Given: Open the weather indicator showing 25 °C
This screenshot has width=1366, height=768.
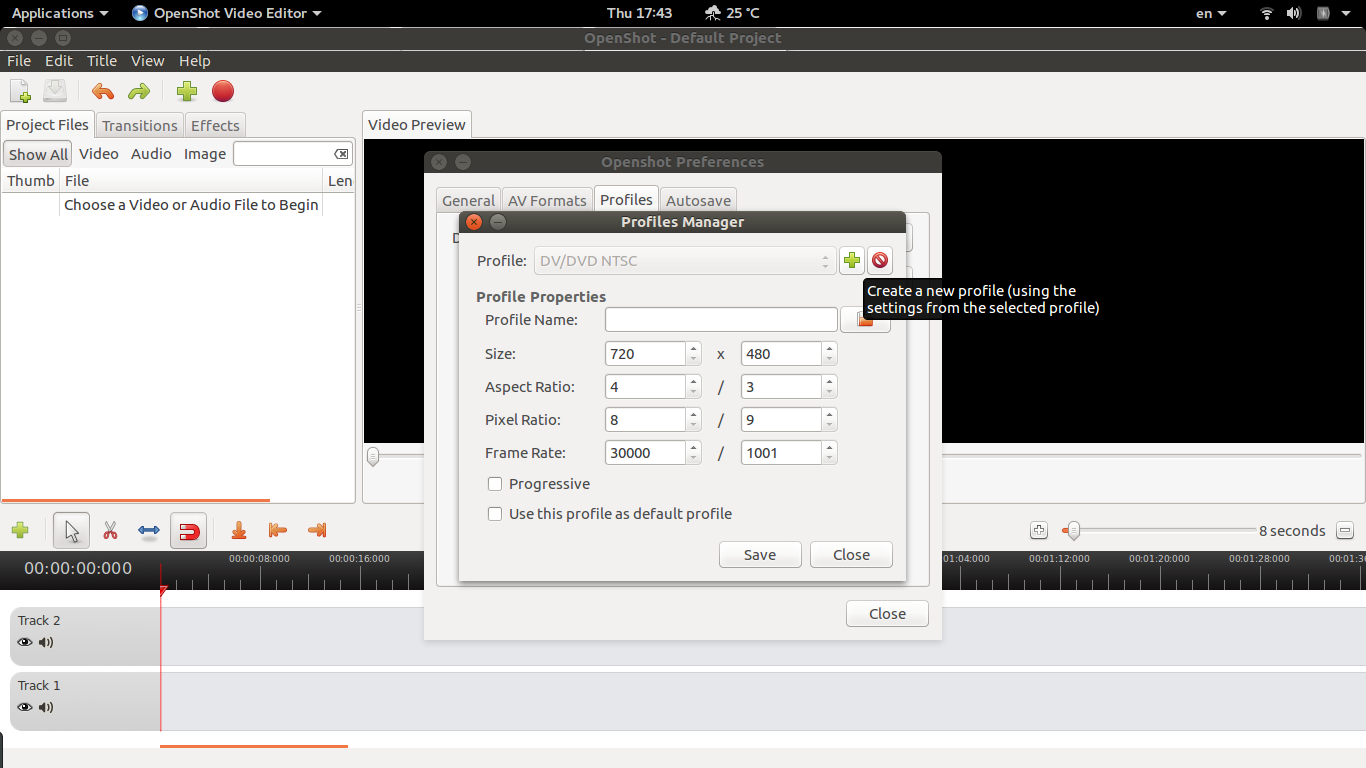Looking at the screenshot, I should (732, 13).
